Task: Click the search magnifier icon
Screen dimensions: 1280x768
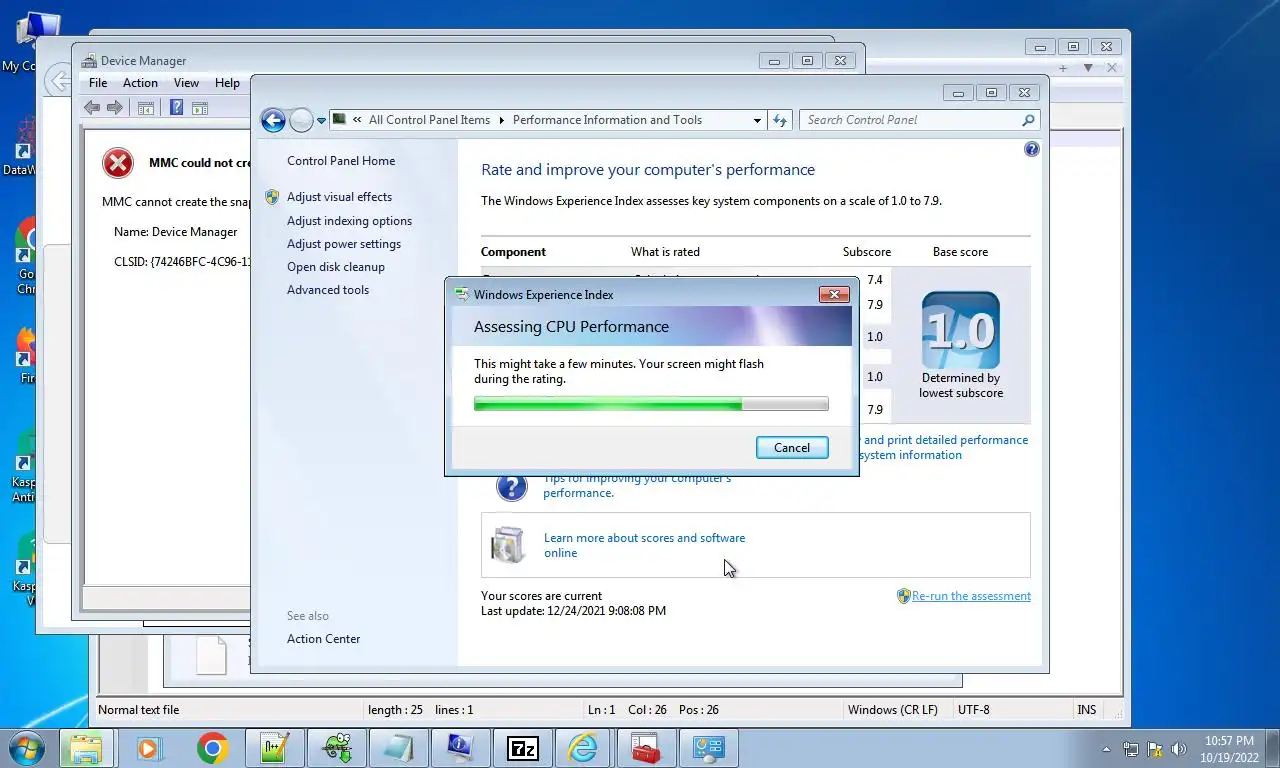Action: [1028, 120]
